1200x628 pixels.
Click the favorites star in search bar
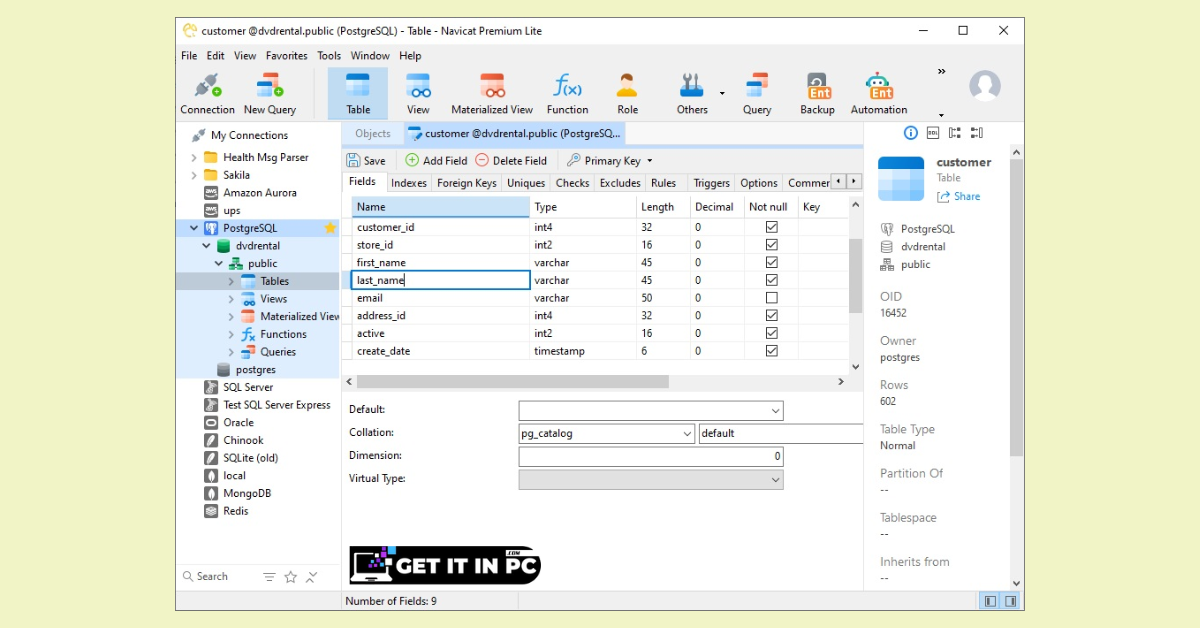coord(291,577)
